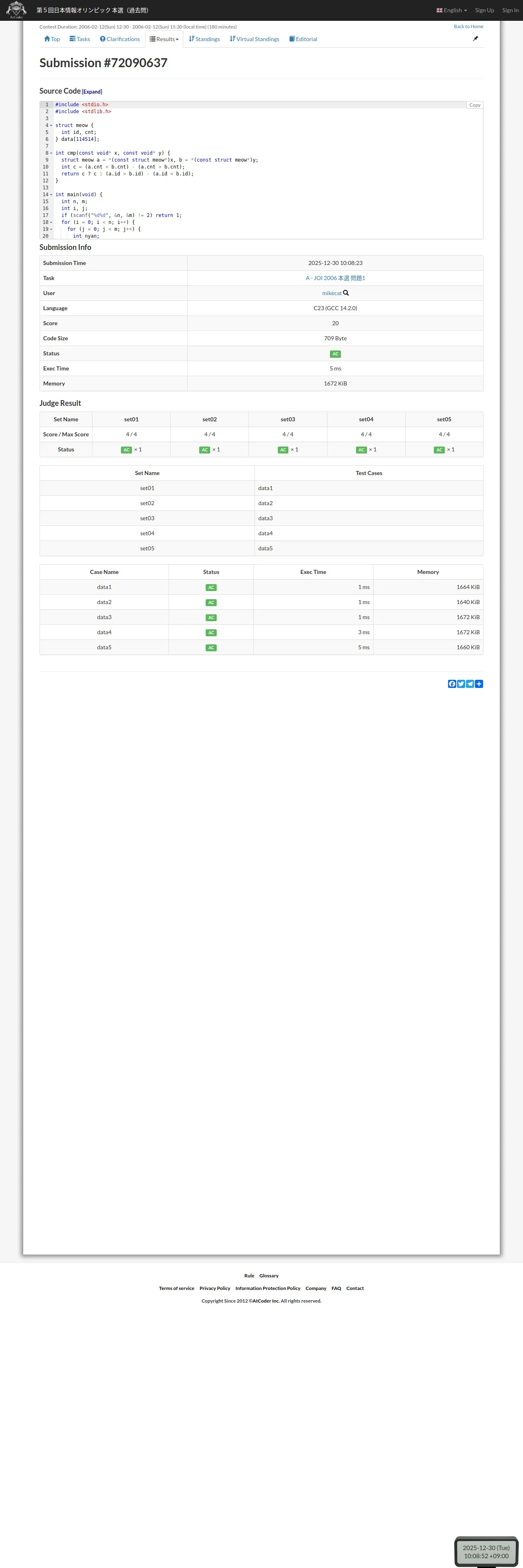523x1568 pixels.
Task: Open task A - JOI 2006 本選 問題1
Action: (x=336, y=278)
